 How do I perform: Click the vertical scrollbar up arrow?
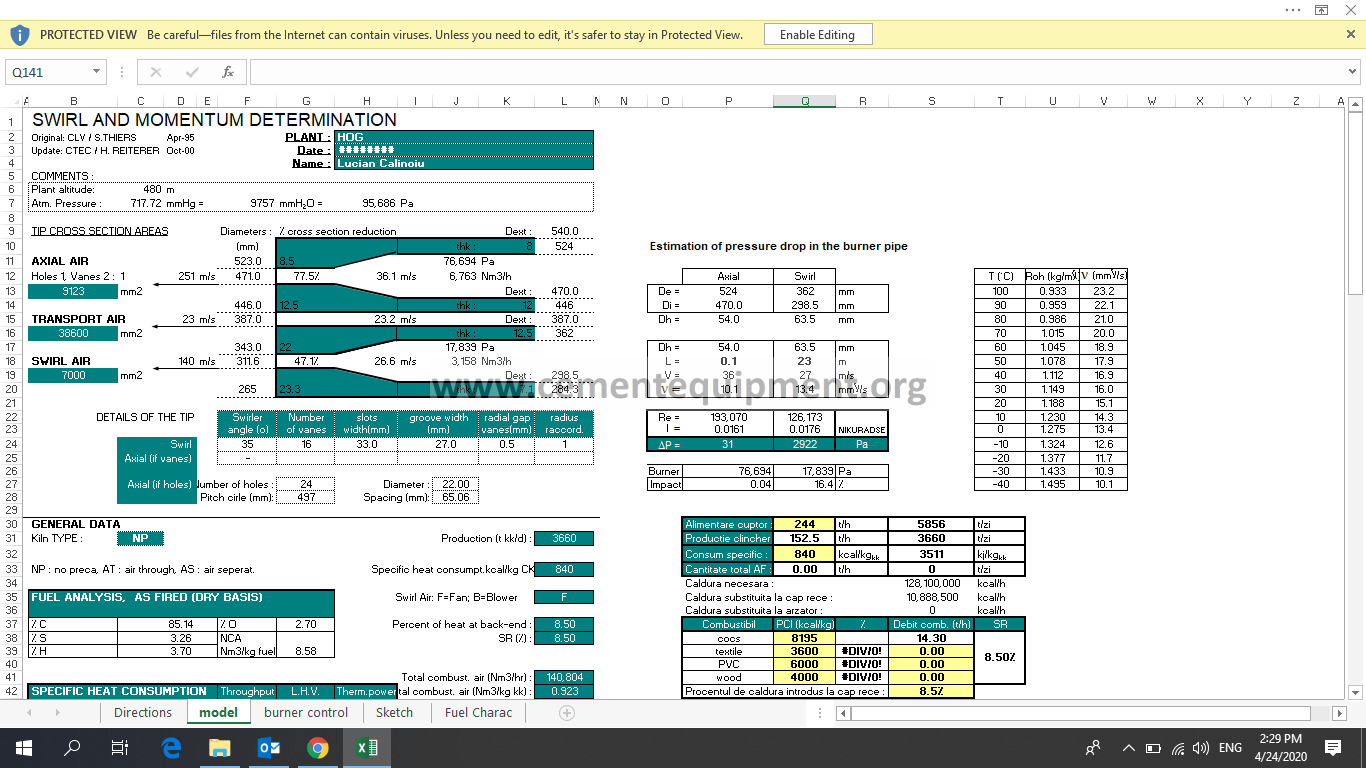tap(1355, 104)
